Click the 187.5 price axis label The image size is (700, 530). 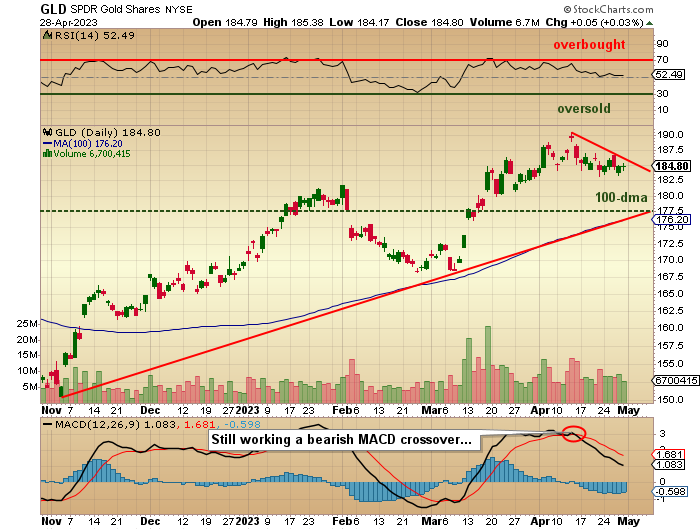pos(670,150)
